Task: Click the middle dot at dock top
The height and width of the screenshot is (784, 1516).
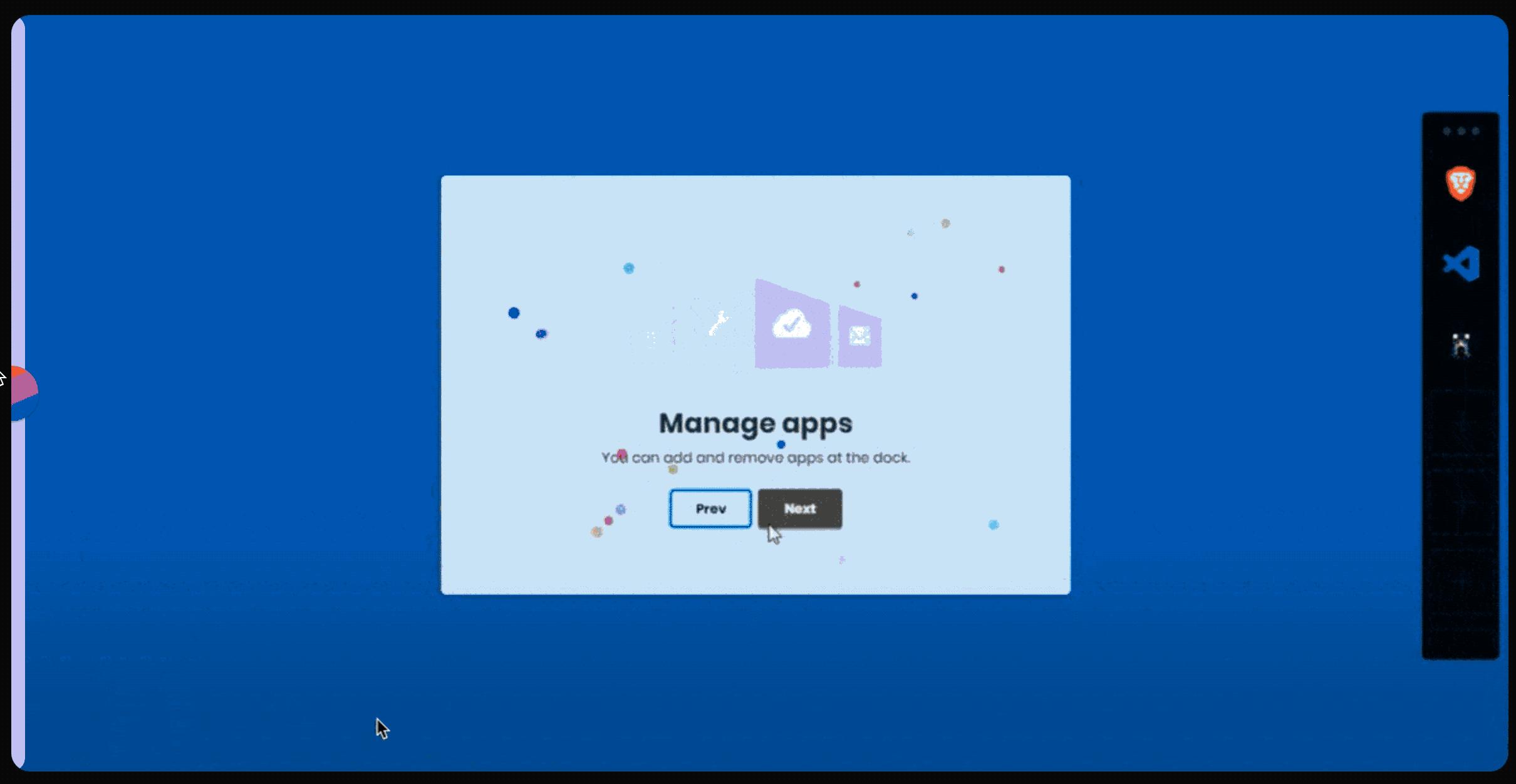Action: [1461, 131]
